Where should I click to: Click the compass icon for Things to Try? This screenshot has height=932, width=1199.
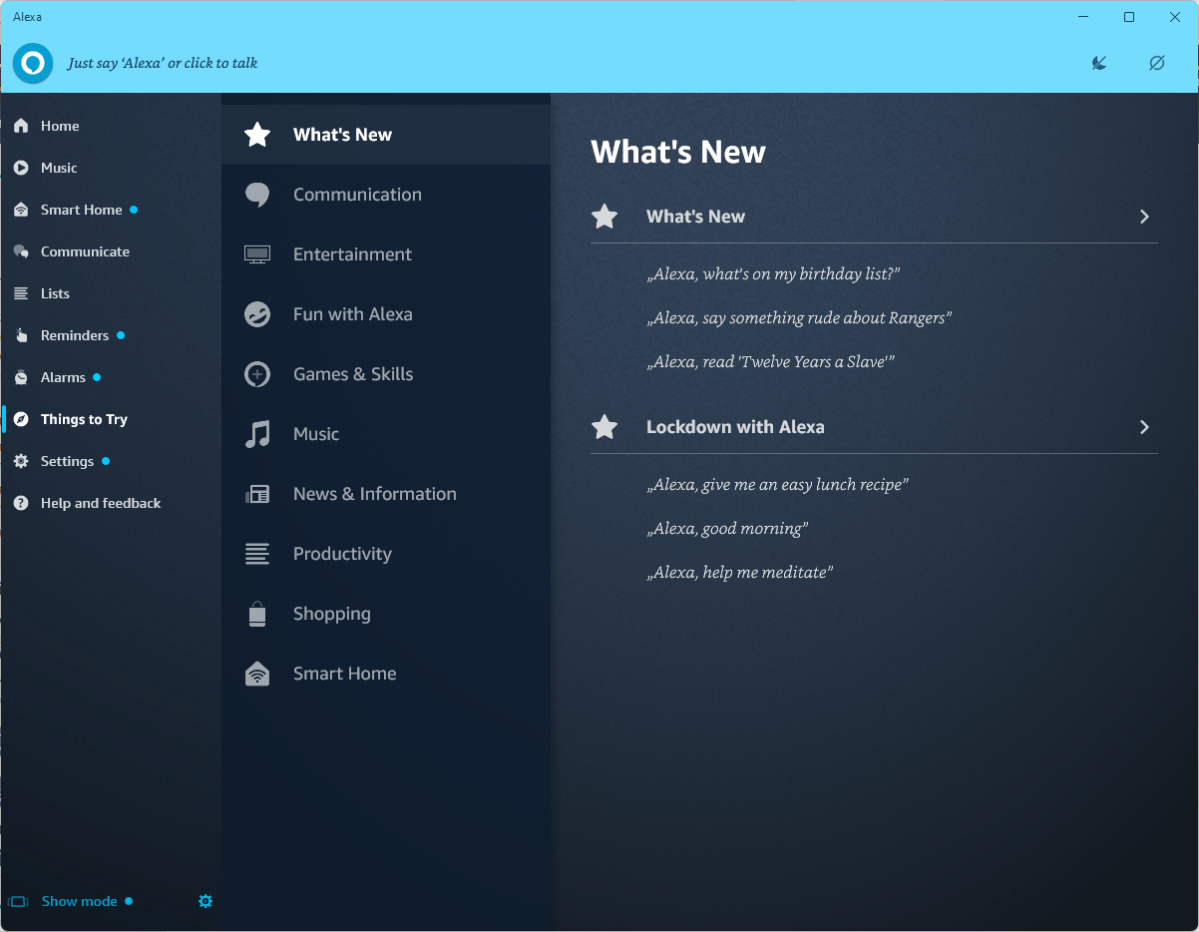pos(21,419)
